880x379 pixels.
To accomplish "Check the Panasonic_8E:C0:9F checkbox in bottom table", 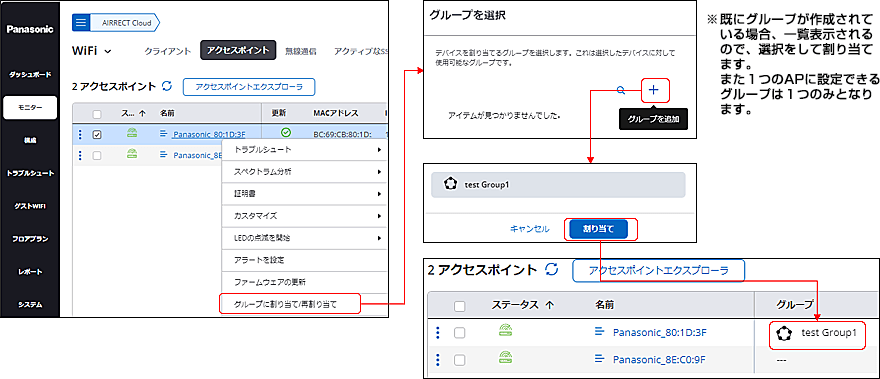I will click(460, 360).
